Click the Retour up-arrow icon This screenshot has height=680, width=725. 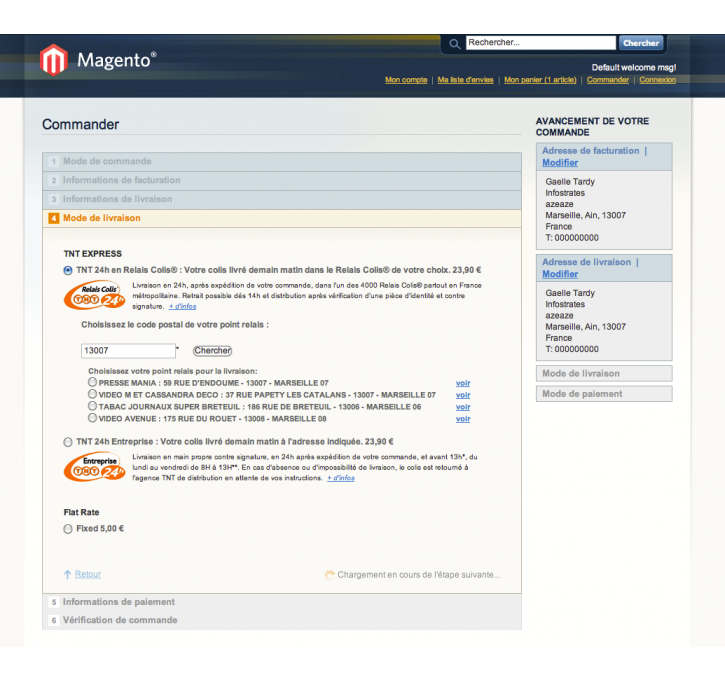[68, 574]
